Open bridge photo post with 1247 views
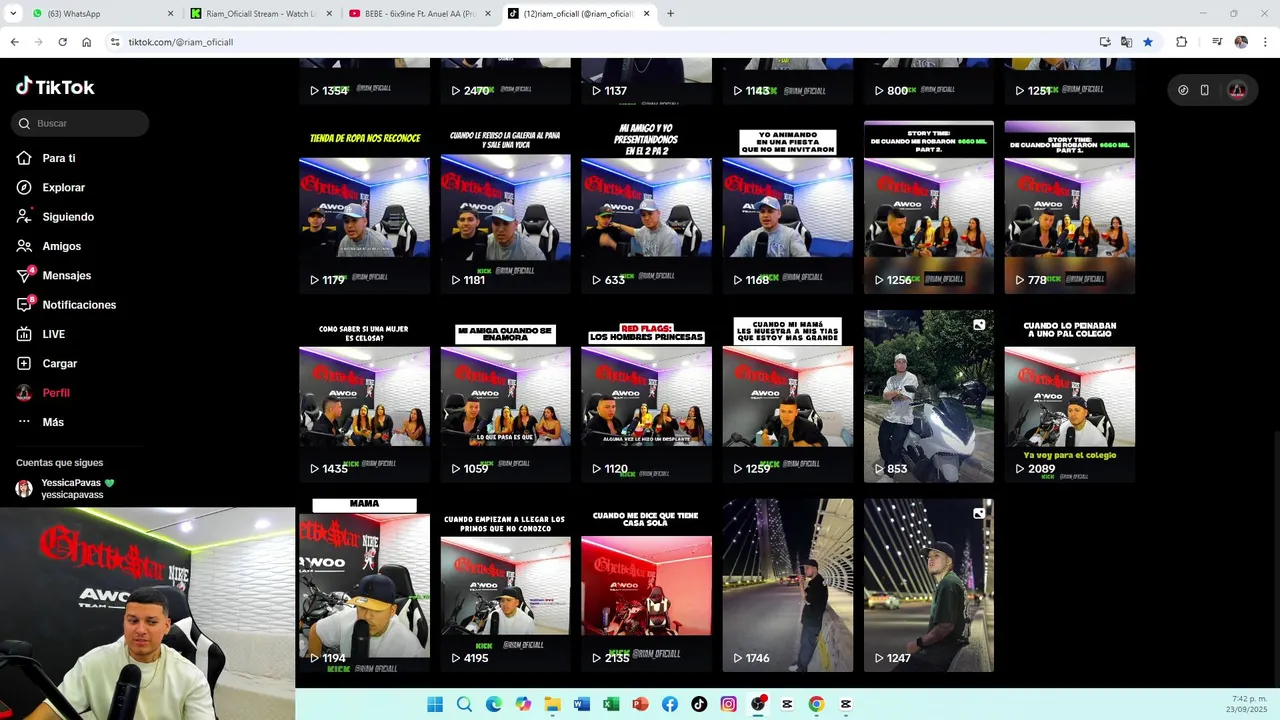 point(929,585)
